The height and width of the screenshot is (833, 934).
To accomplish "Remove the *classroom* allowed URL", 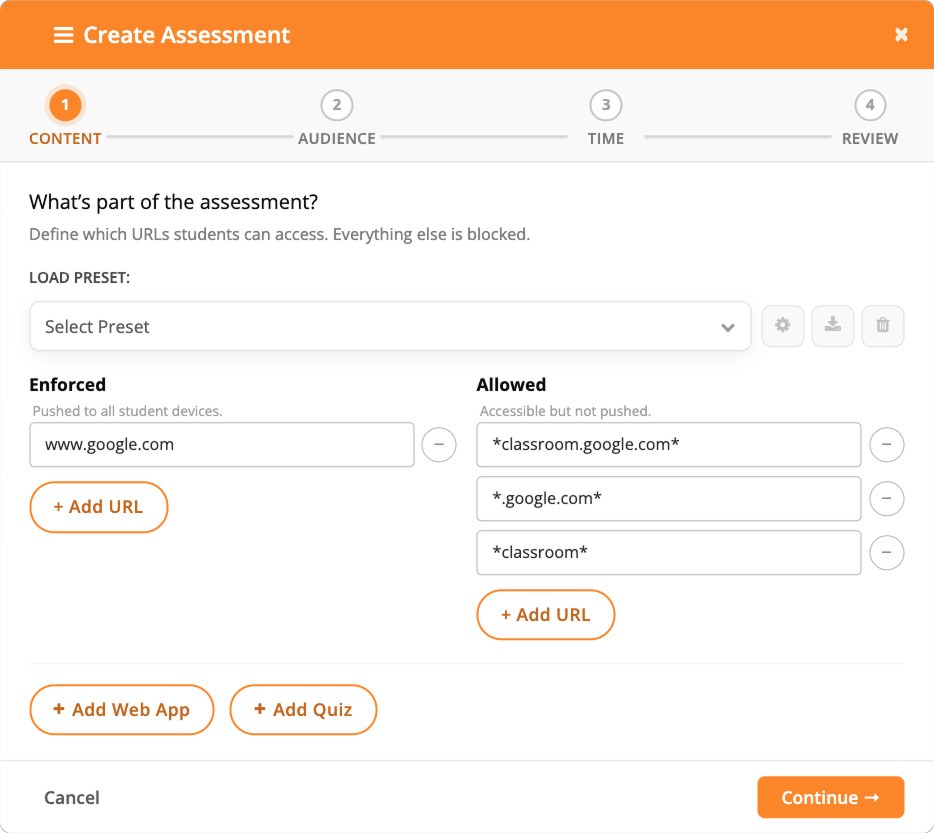I will pos(887,552).
